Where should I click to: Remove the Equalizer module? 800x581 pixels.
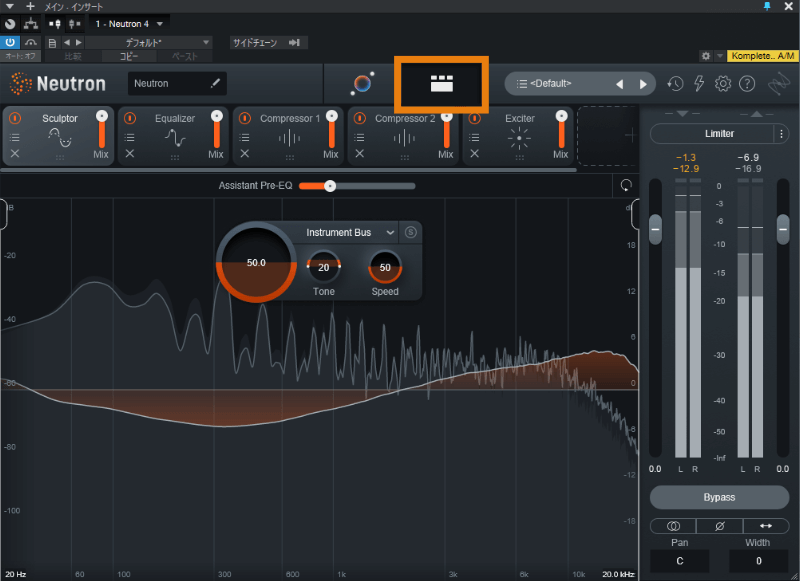pyautogui.click(x=130, y=153)
